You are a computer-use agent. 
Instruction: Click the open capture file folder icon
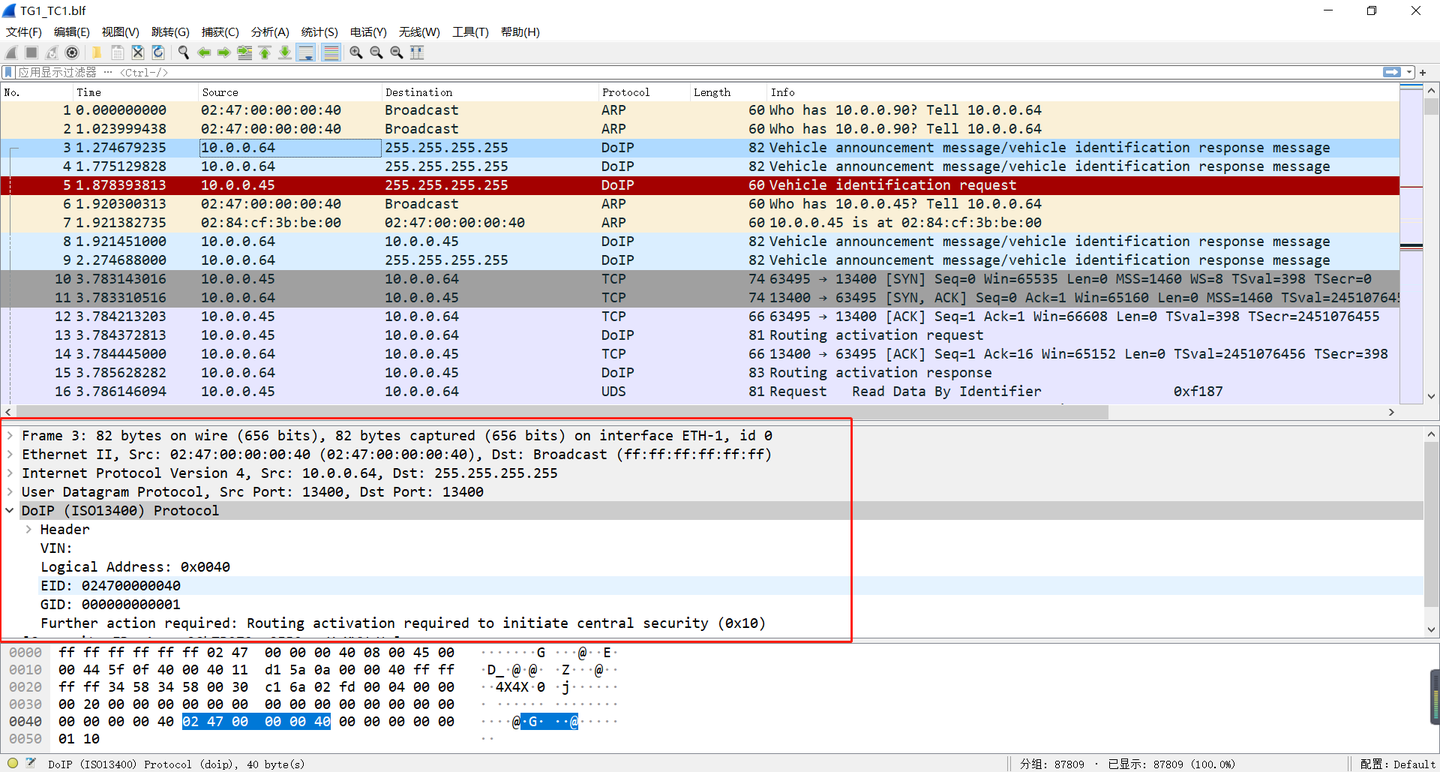[97, 52]
